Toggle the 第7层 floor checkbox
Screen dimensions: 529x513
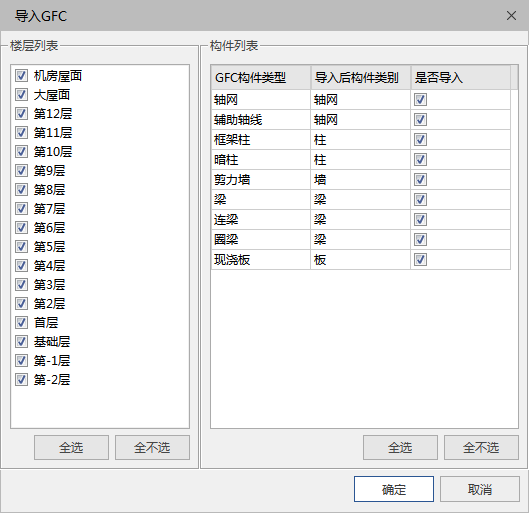21,209
